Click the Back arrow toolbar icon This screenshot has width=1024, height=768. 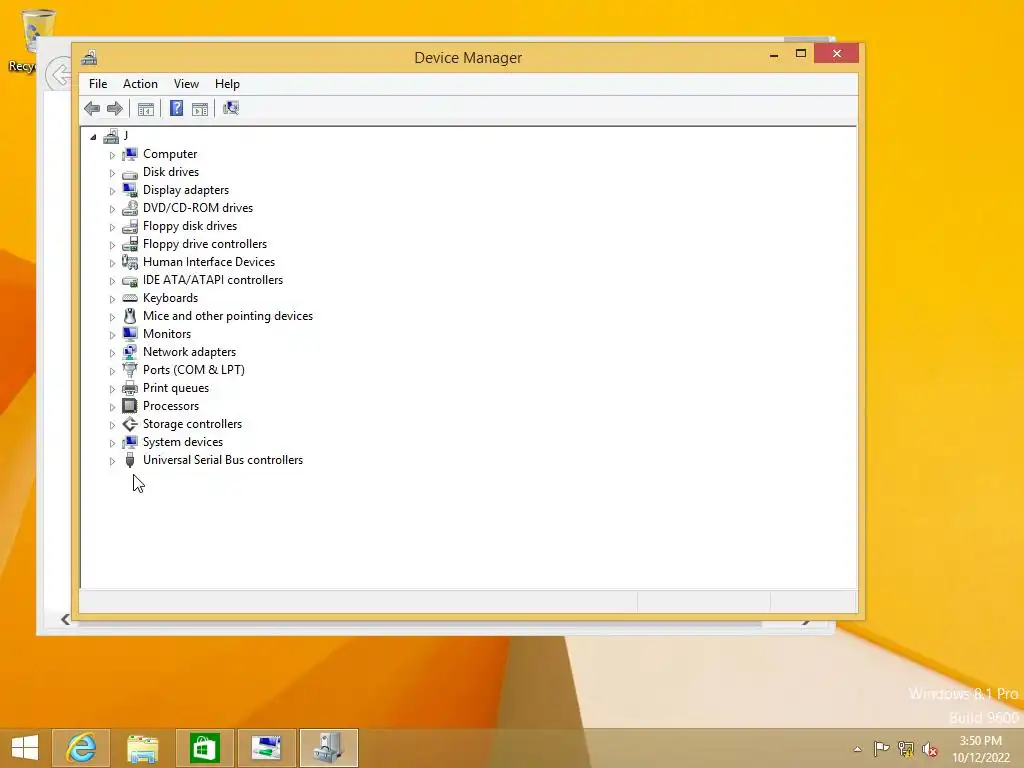click(92, 108)
